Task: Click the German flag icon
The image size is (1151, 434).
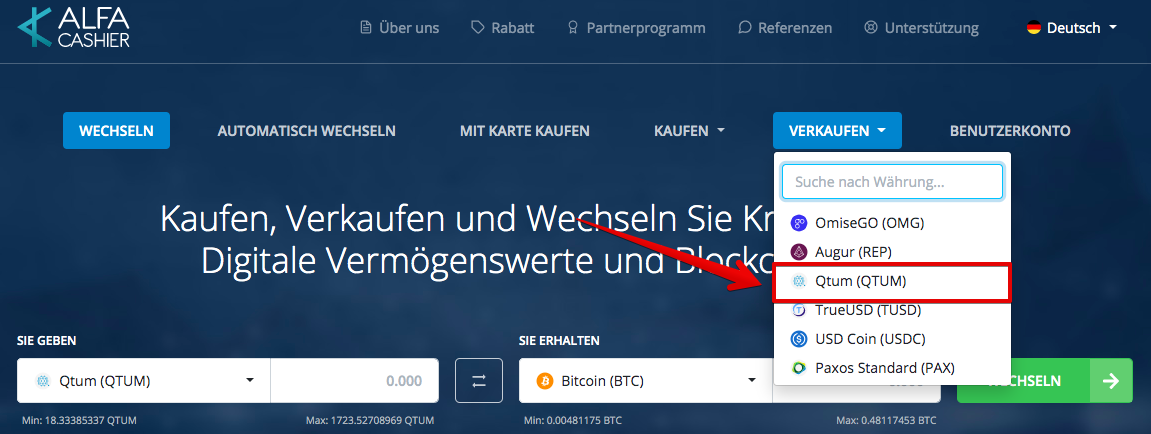Action: (x=1034, y=28)
